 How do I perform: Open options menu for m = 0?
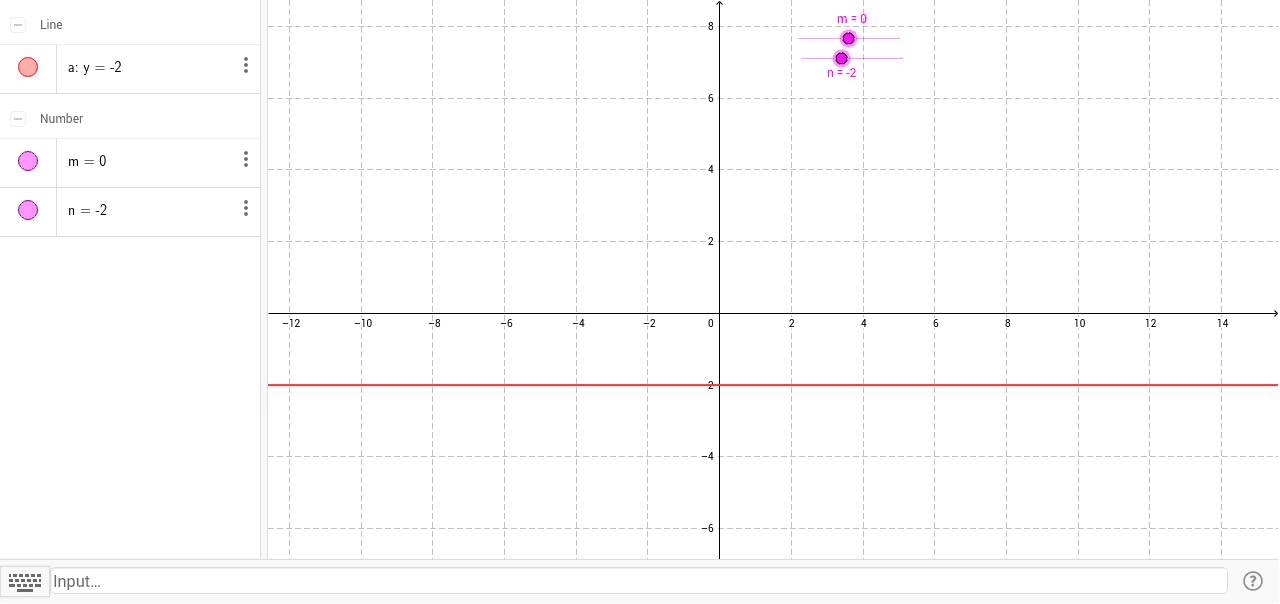tap(245, 160)
